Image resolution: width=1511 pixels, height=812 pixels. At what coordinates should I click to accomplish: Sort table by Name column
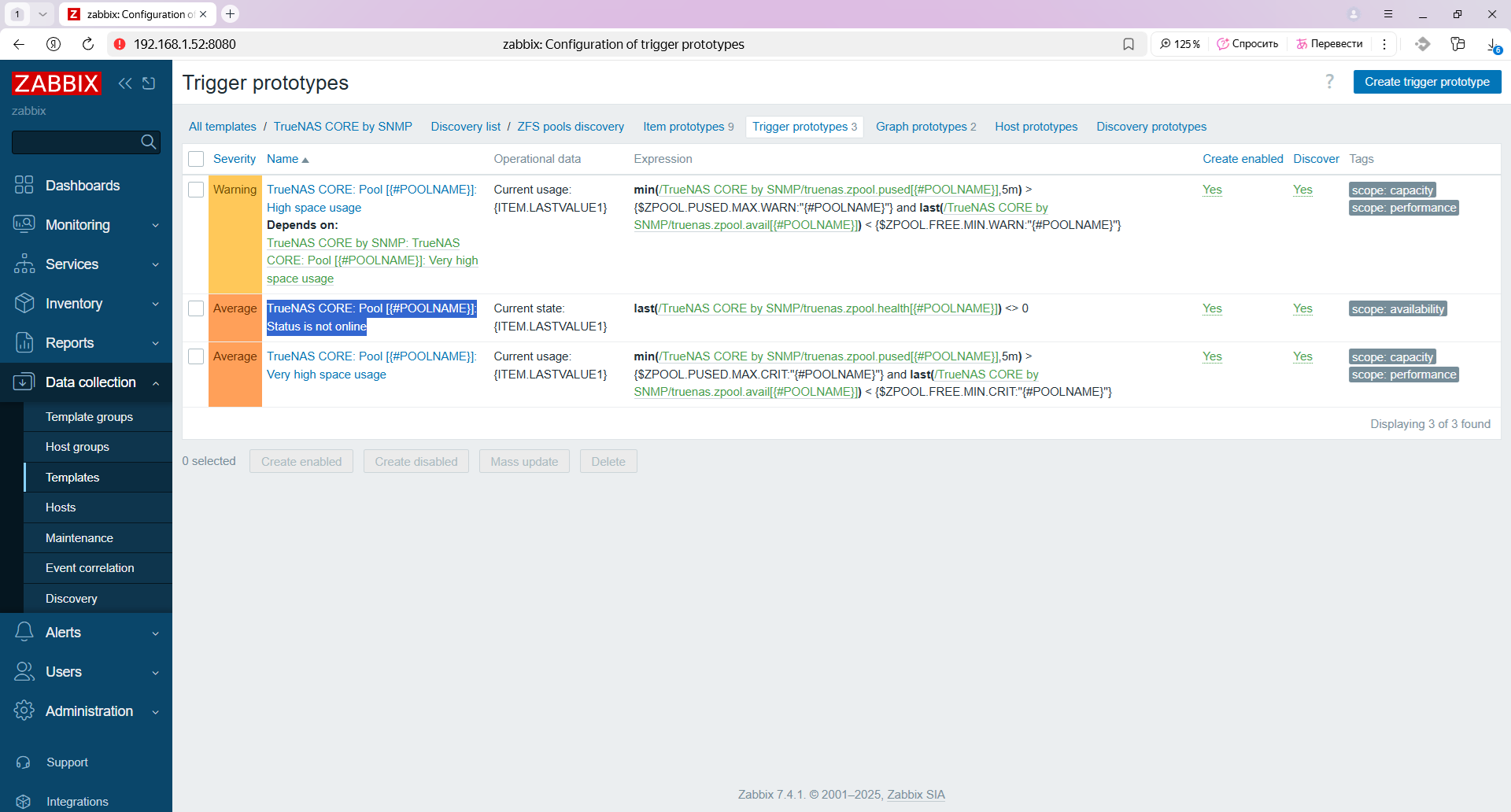[287, 159]
